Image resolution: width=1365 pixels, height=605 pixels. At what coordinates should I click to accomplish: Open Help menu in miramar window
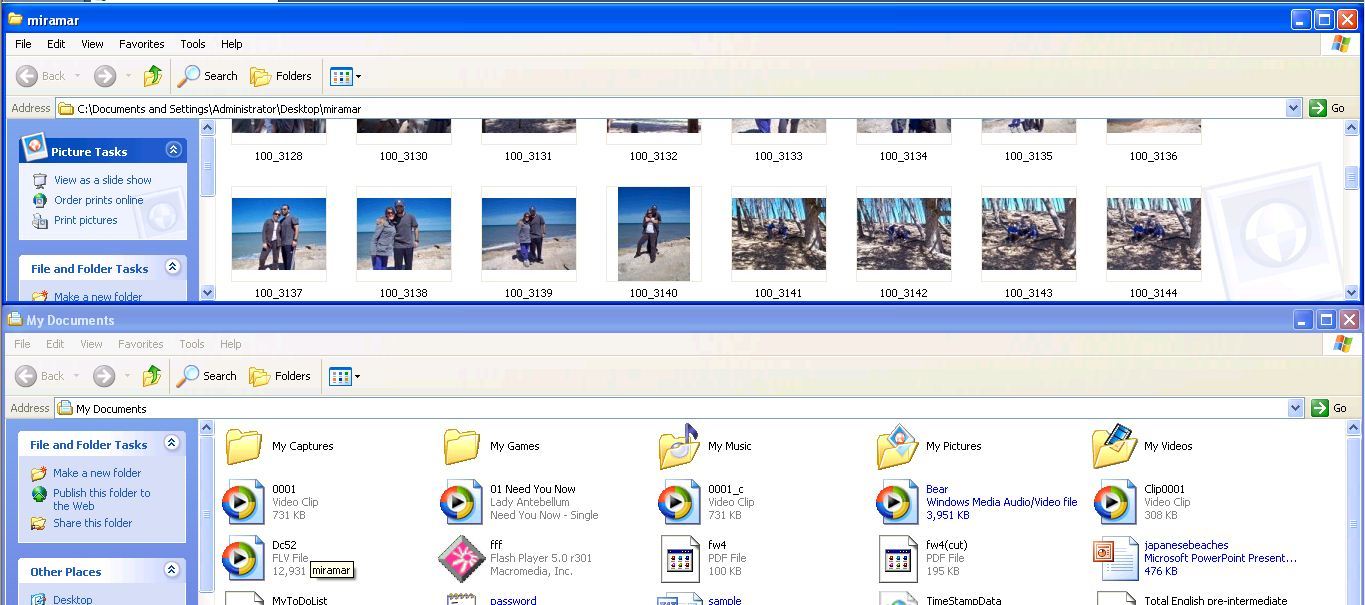[232, 44]
